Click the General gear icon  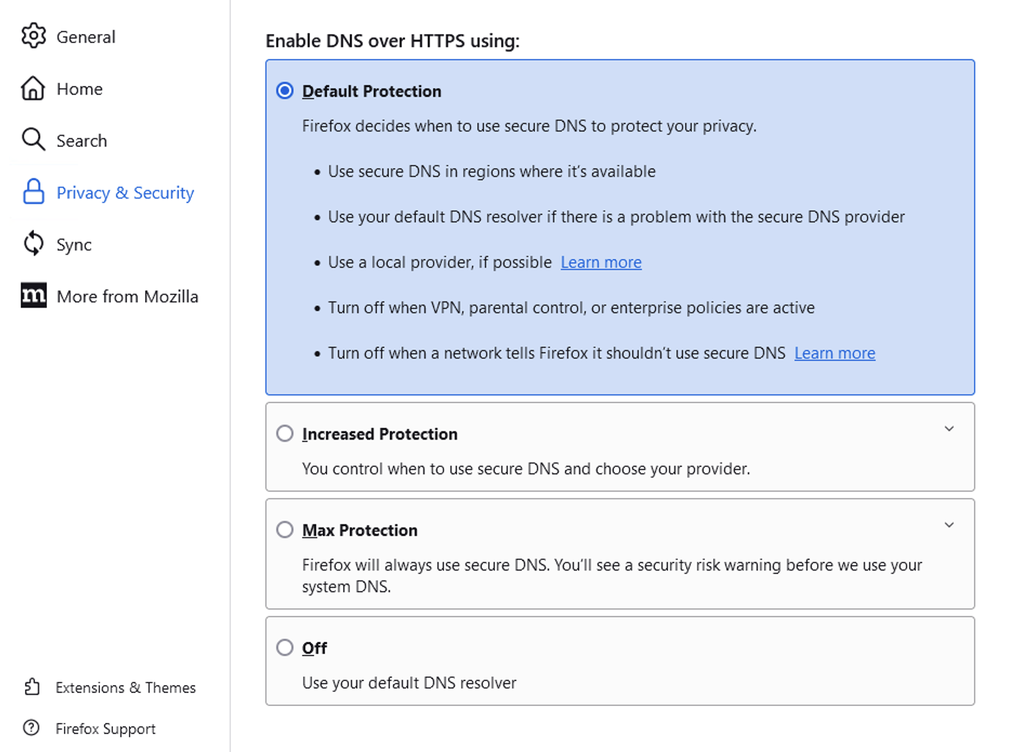(33, 37)
